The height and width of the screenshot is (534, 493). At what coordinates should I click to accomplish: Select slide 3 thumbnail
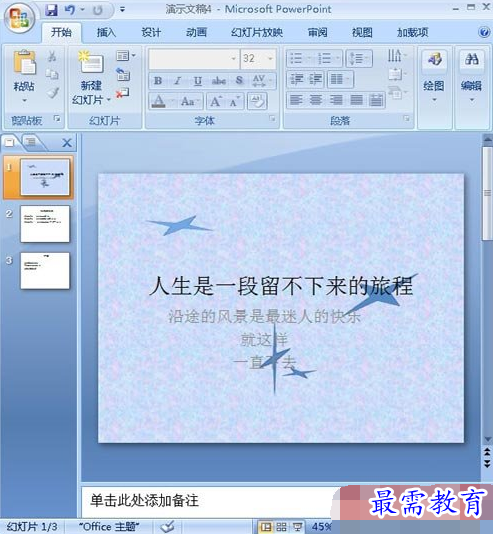45,271
